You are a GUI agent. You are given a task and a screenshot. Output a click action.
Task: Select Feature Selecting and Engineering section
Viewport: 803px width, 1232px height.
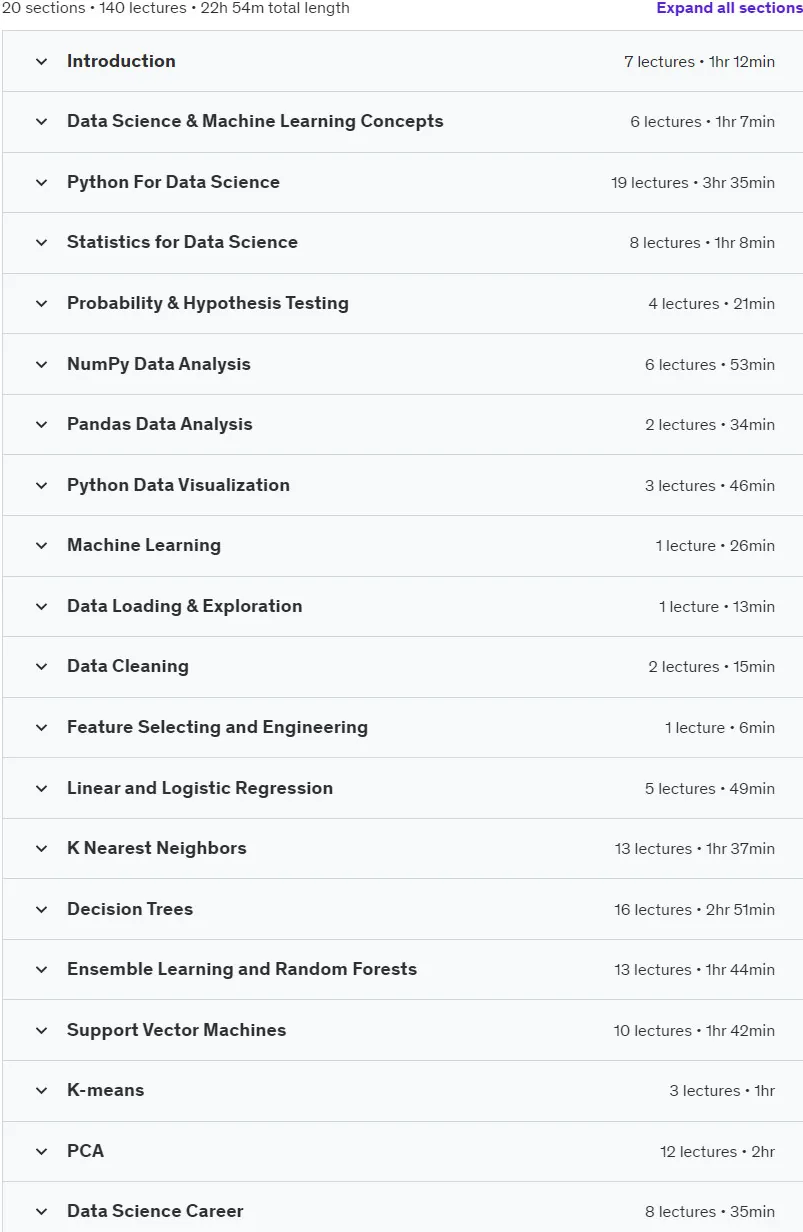(x=403, y=728)
